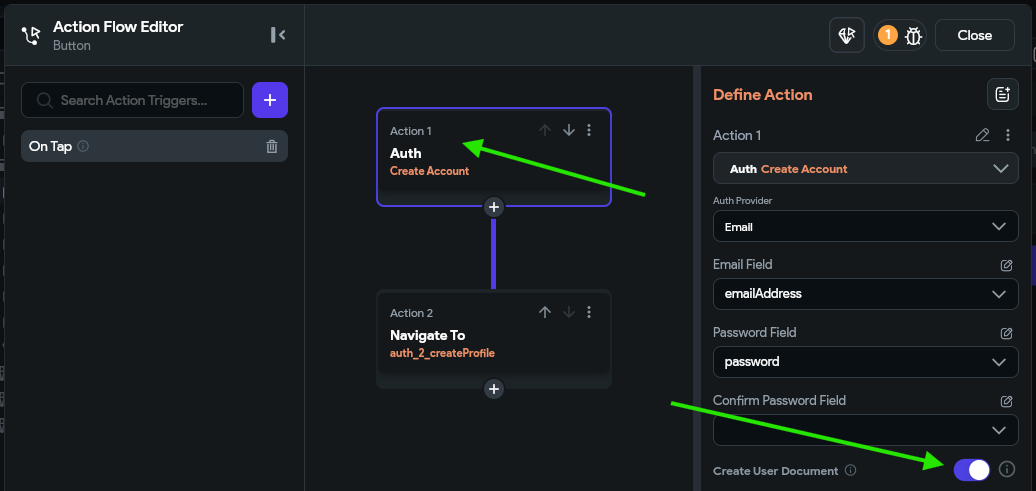Focus the Search Action Triggers field
This screenshot has height=491, width=1036.
click(132, 100)
